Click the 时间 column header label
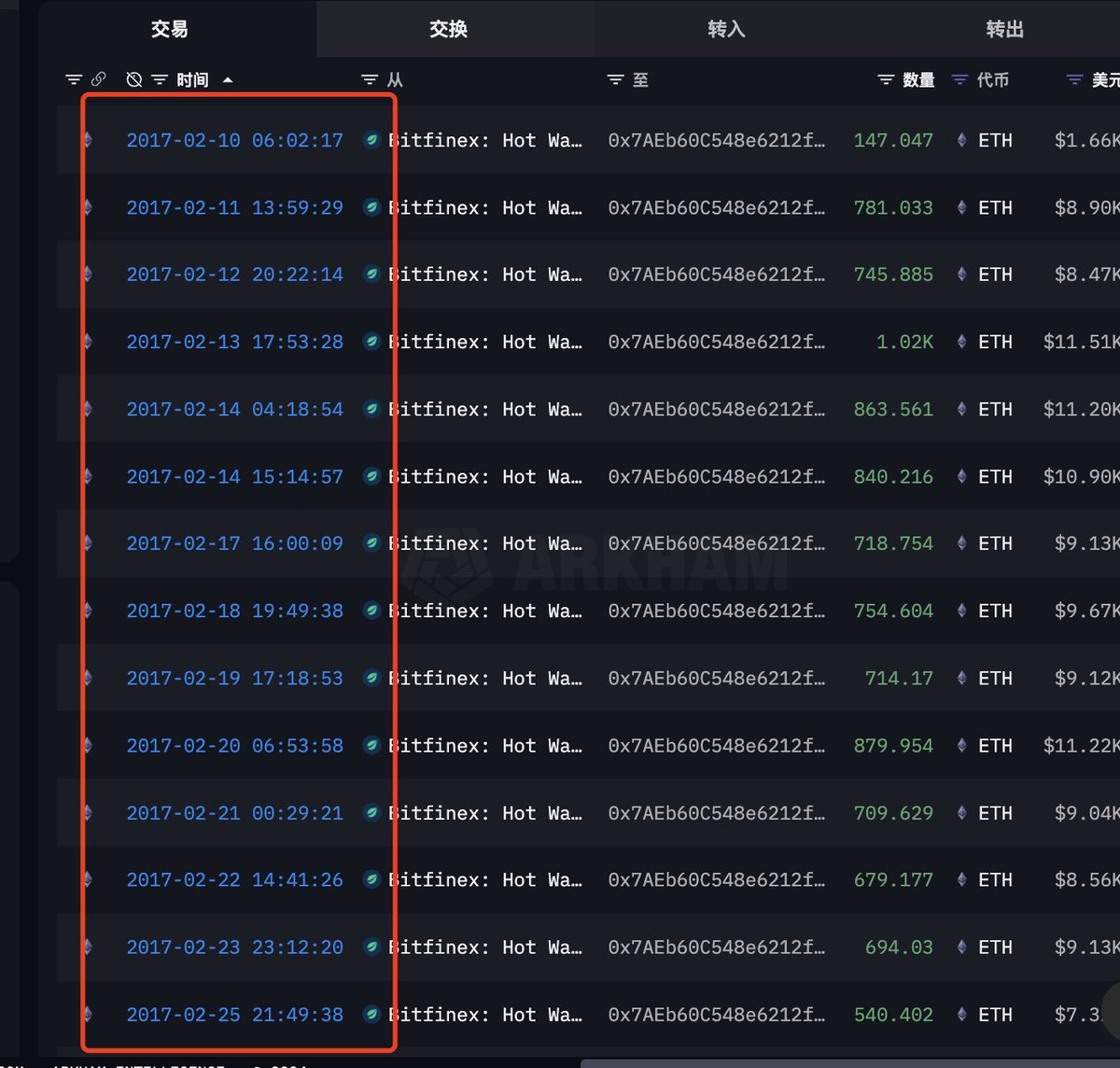Image resolution: width=1120 pixels, height=1068 pixels. pos(192,80)
